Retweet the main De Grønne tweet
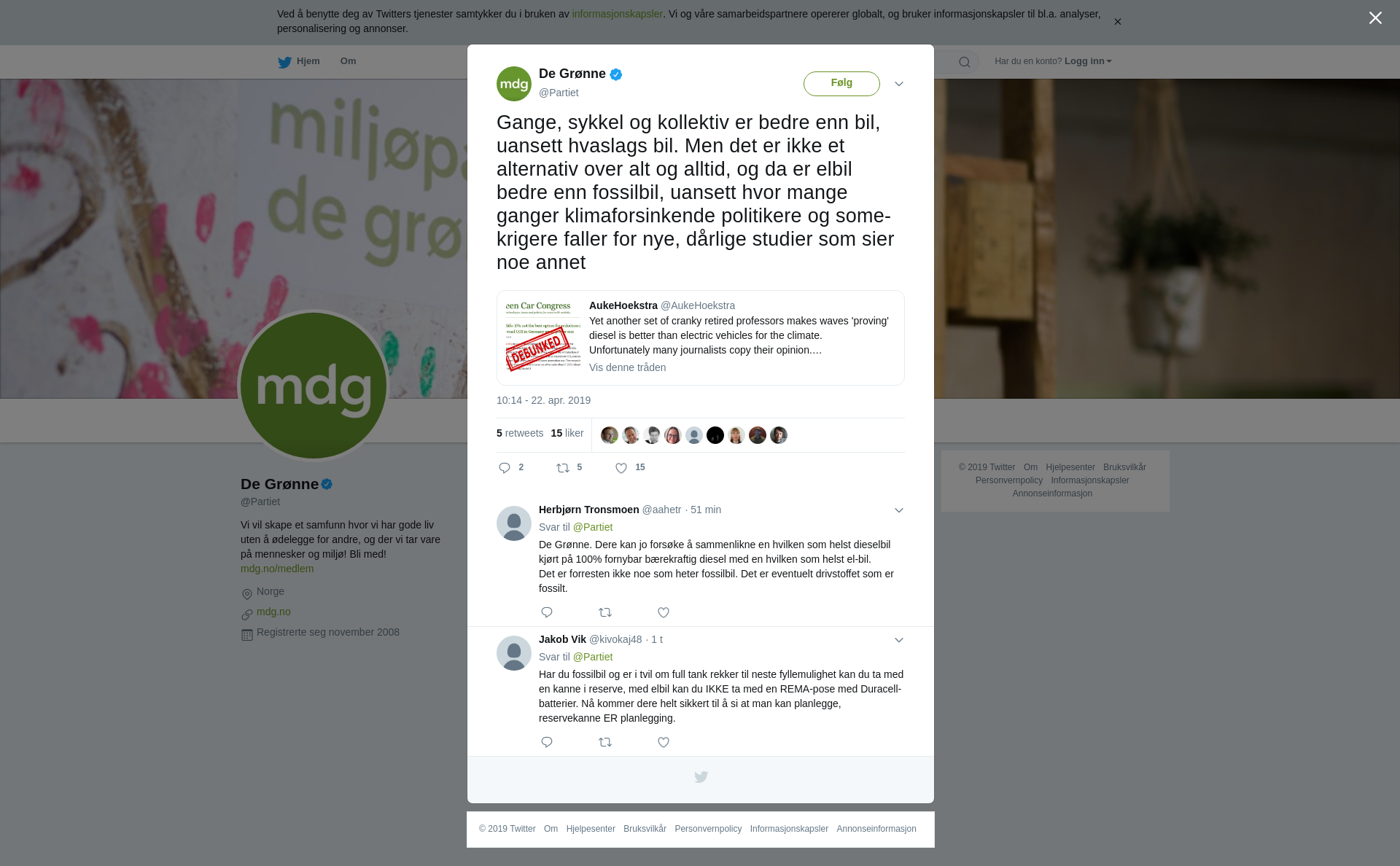 (x=563, y=468)
